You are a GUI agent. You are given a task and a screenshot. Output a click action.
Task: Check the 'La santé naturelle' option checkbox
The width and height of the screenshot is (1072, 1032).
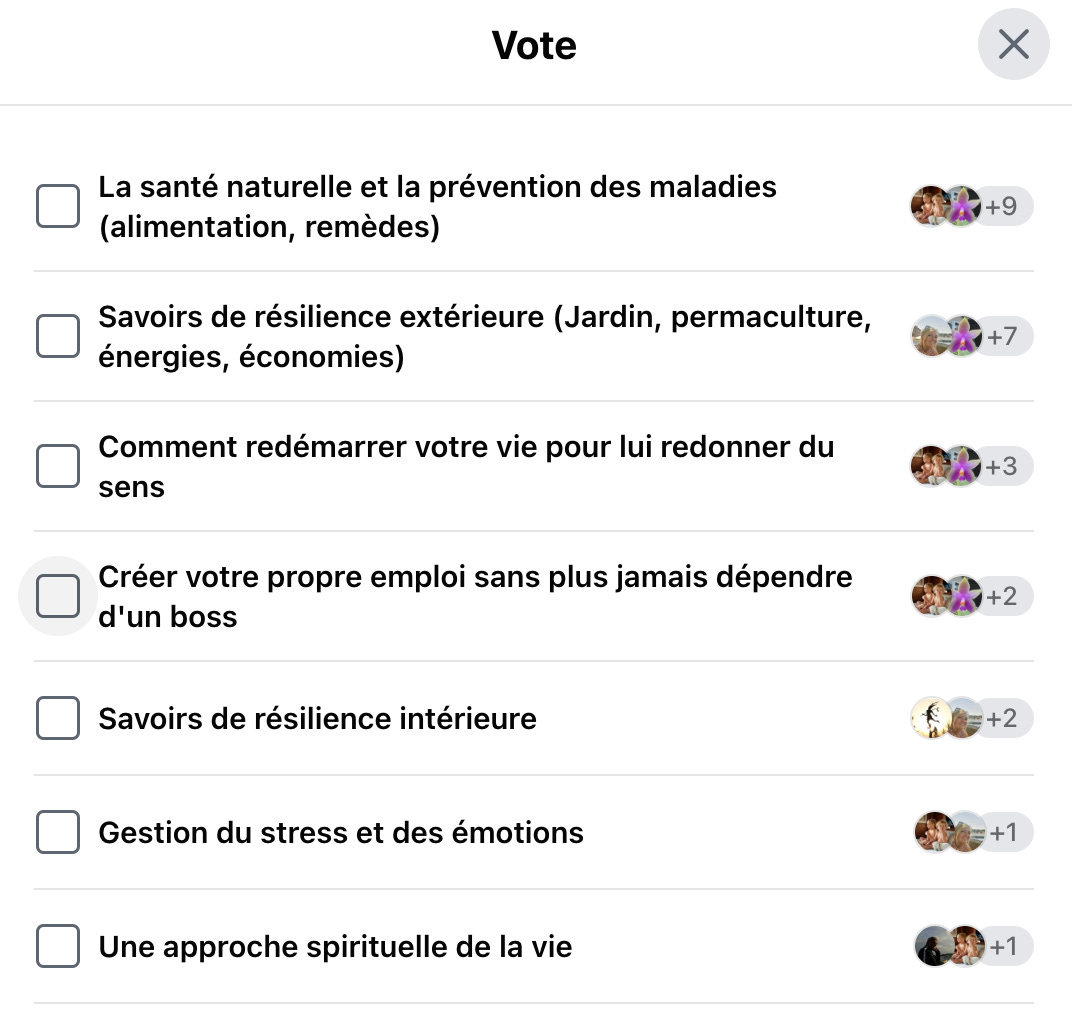(58, 206)
